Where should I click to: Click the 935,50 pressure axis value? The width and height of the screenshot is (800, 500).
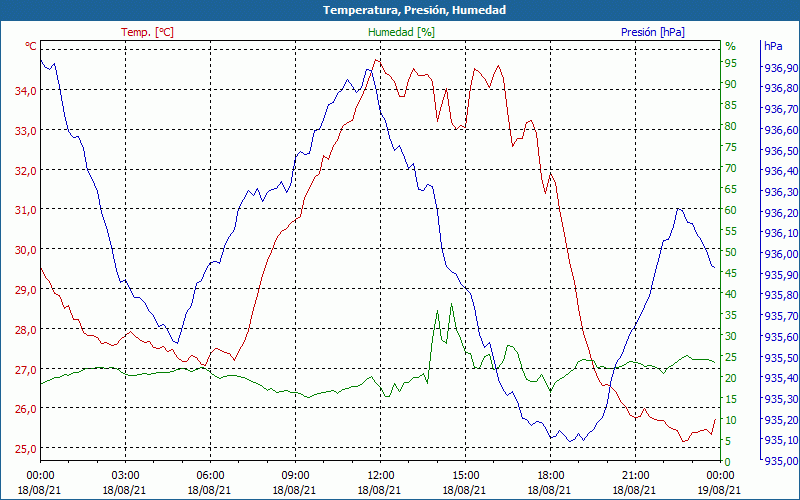(x=781, y=358)
